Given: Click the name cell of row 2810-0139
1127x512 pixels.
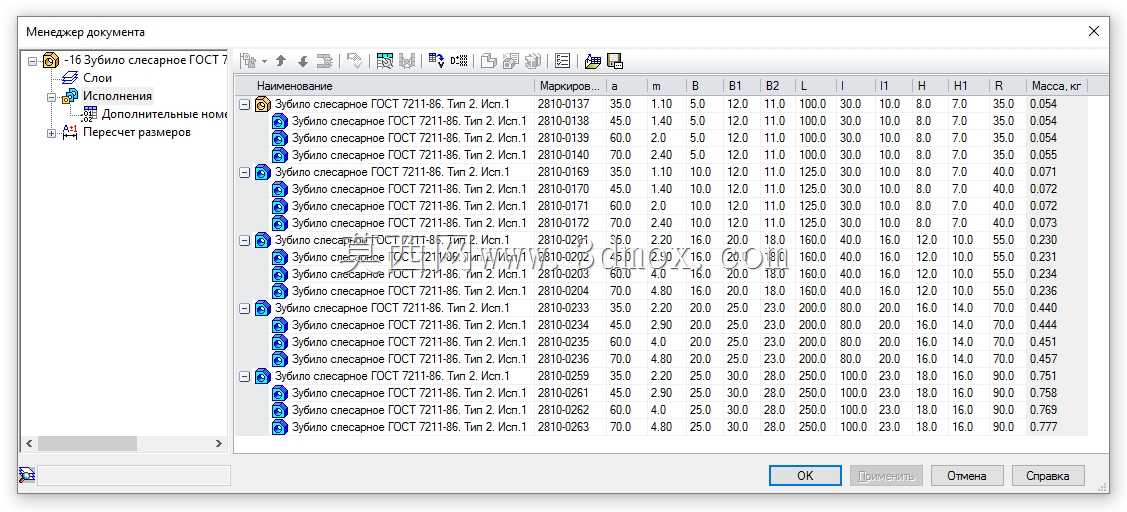Looking at the screenshot, I should (409, 138).
